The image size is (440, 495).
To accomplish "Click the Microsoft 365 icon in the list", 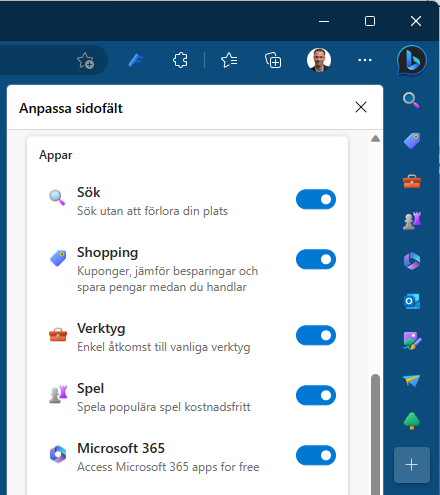I will [58, 454].
